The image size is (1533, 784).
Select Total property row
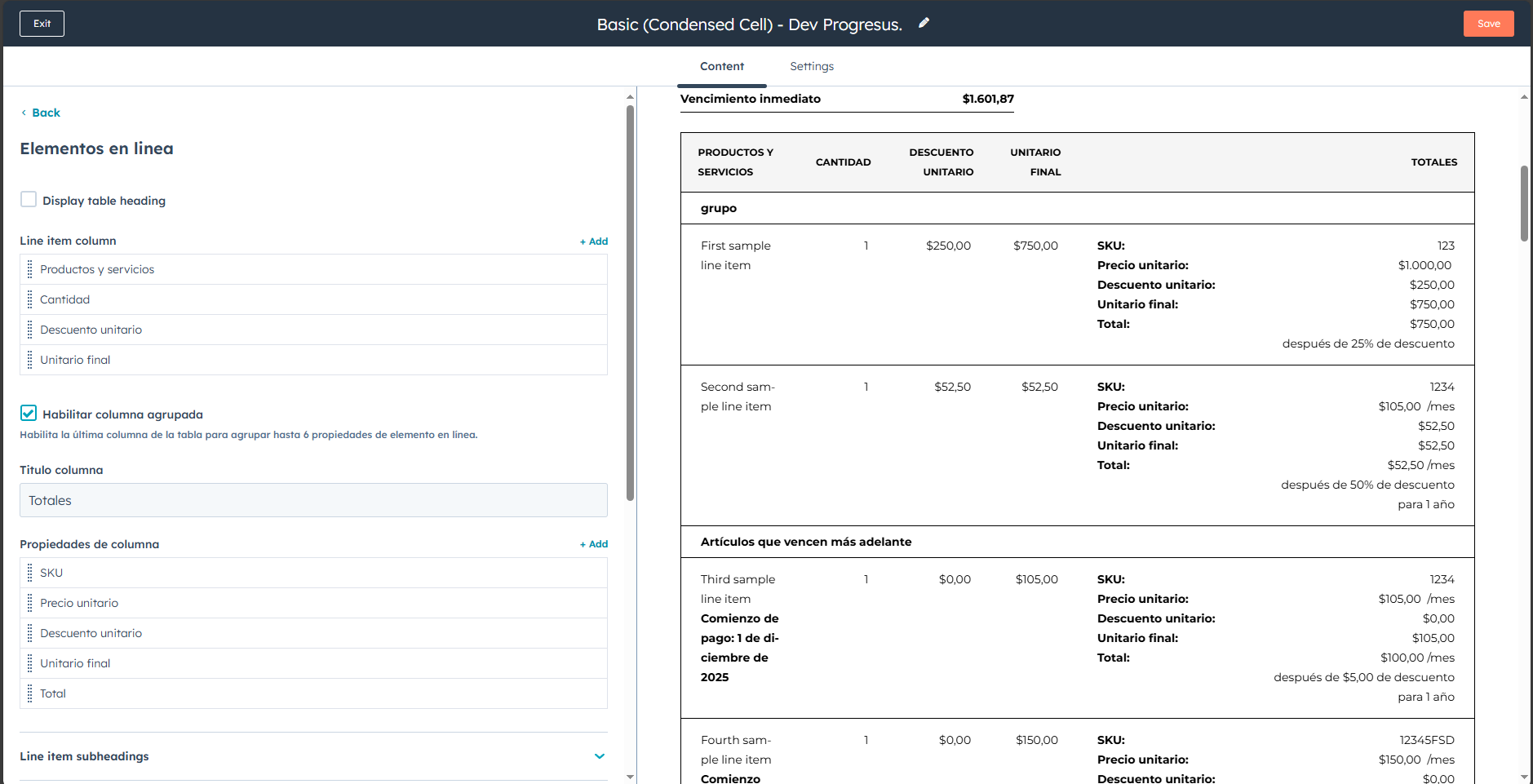point(313,693)
